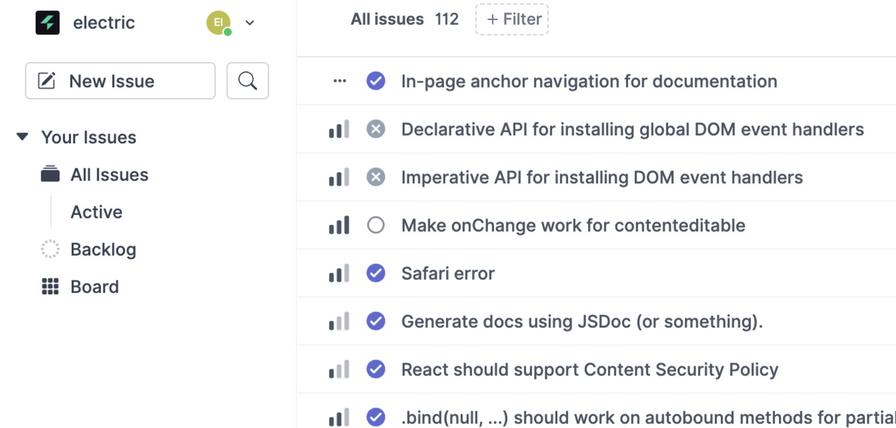Click the New Issue button
Image resolution: width=896 pixels, height=428 pixels.
pyautogui.click(x=120, y=81)
